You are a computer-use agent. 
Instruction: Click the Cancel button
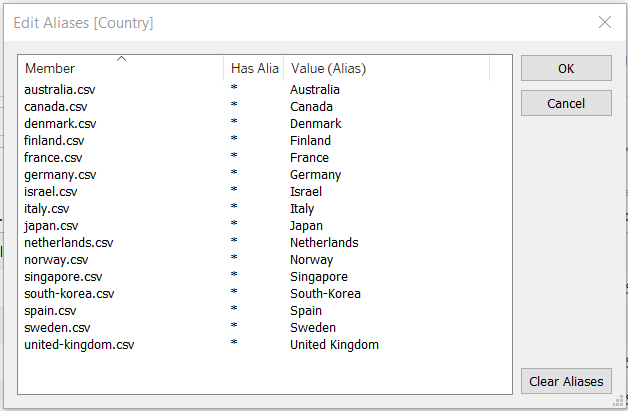point(566,103)
